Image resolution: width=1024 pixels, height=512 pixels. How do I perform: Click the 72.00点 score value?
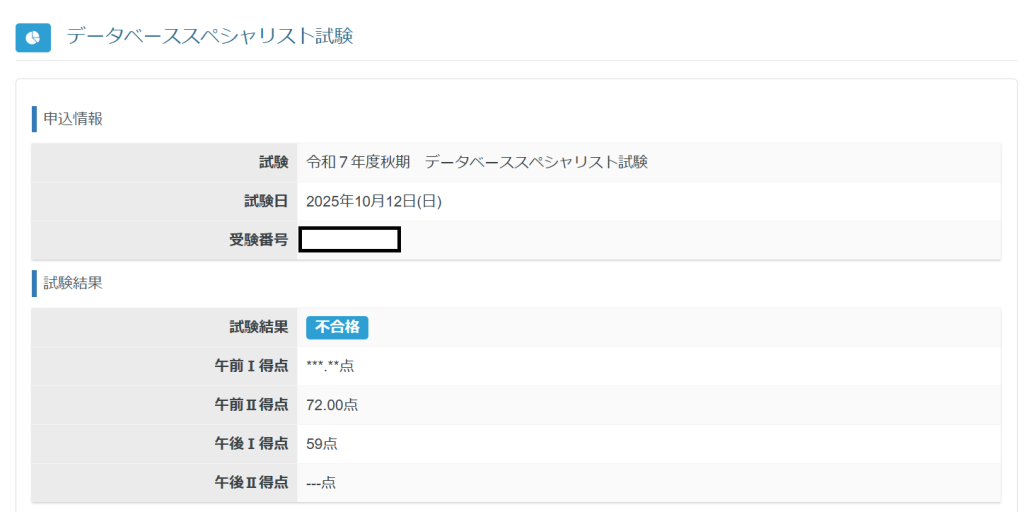332,405
